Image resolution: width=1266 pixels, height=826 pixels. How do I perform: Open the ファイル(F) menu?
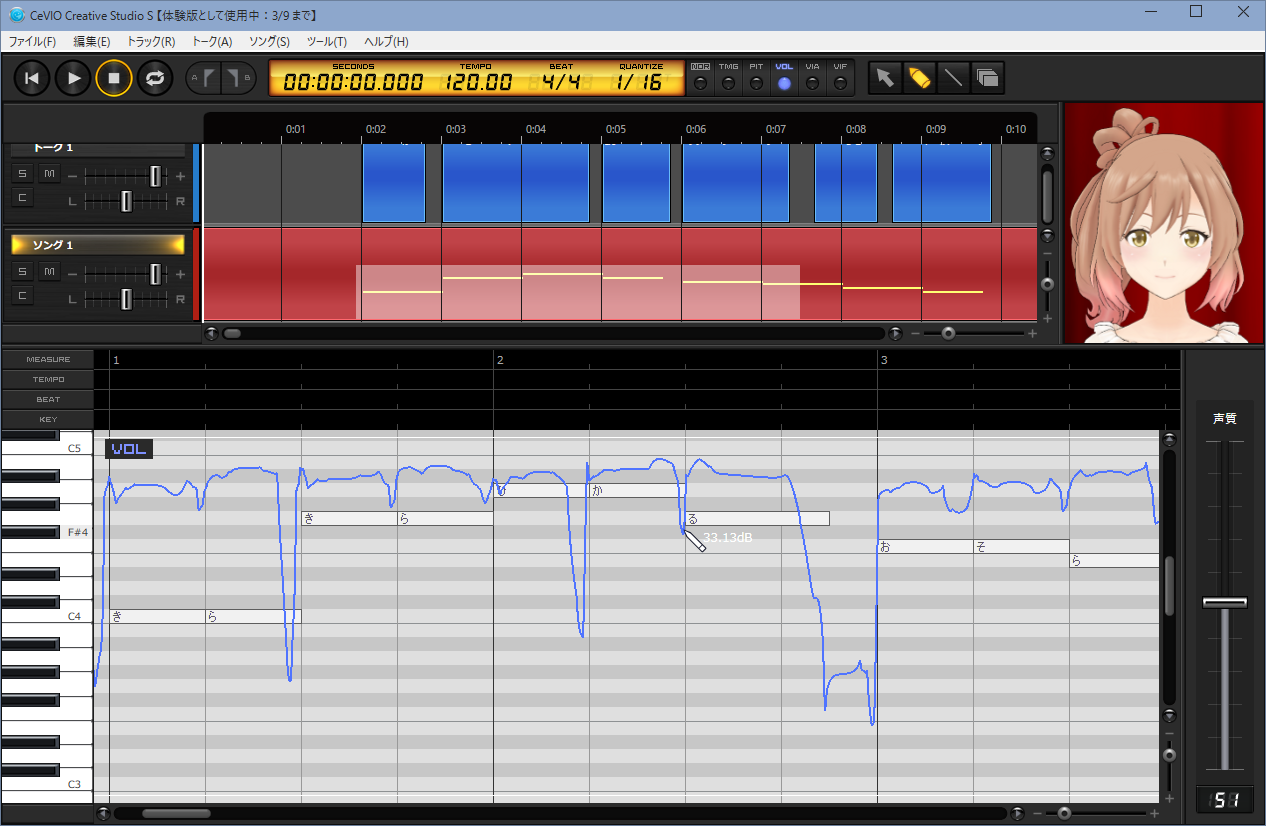point(32,41)
